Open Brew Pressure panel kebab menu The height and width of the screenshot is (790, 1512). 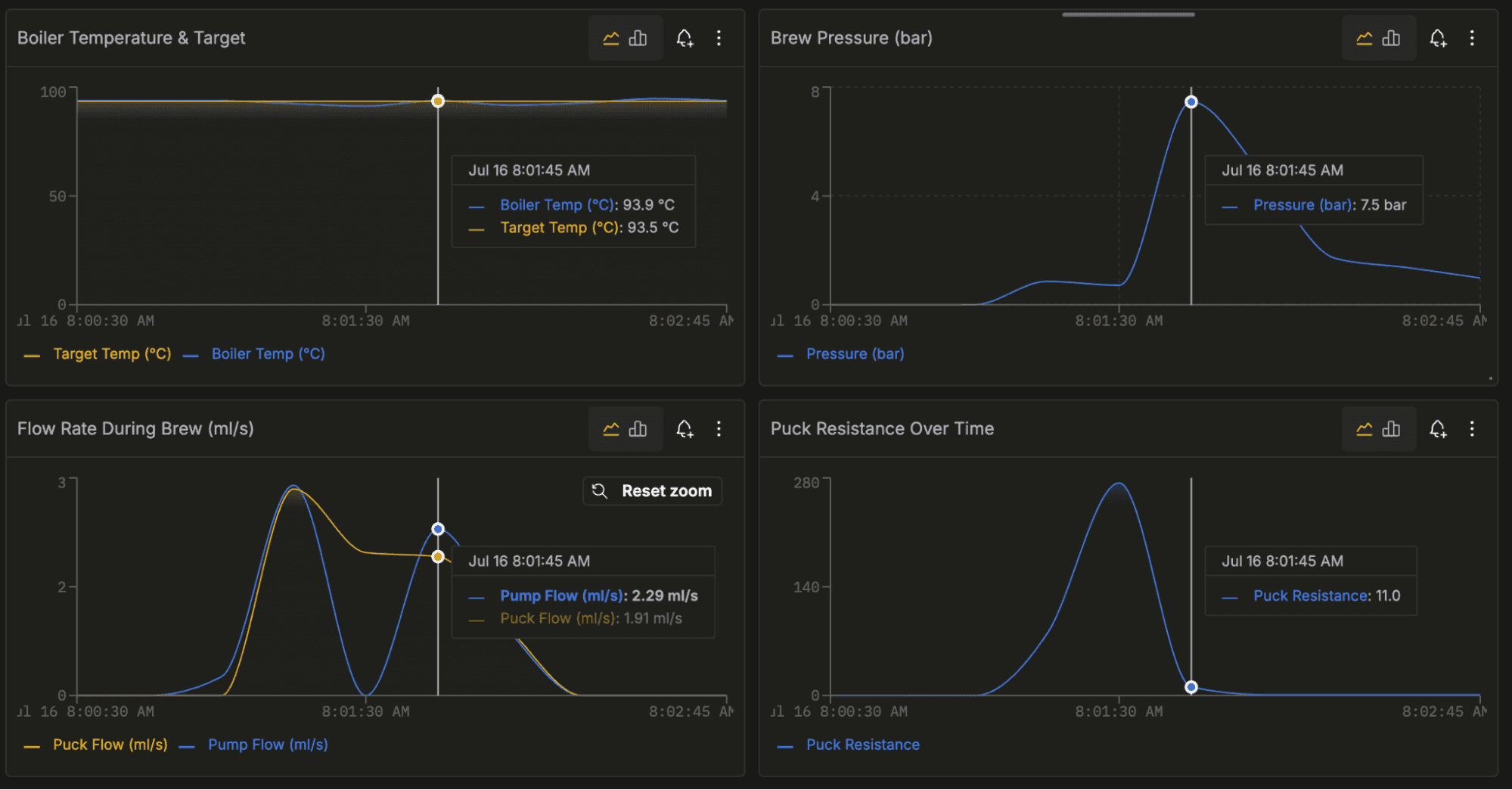(x=1472, y=38)
